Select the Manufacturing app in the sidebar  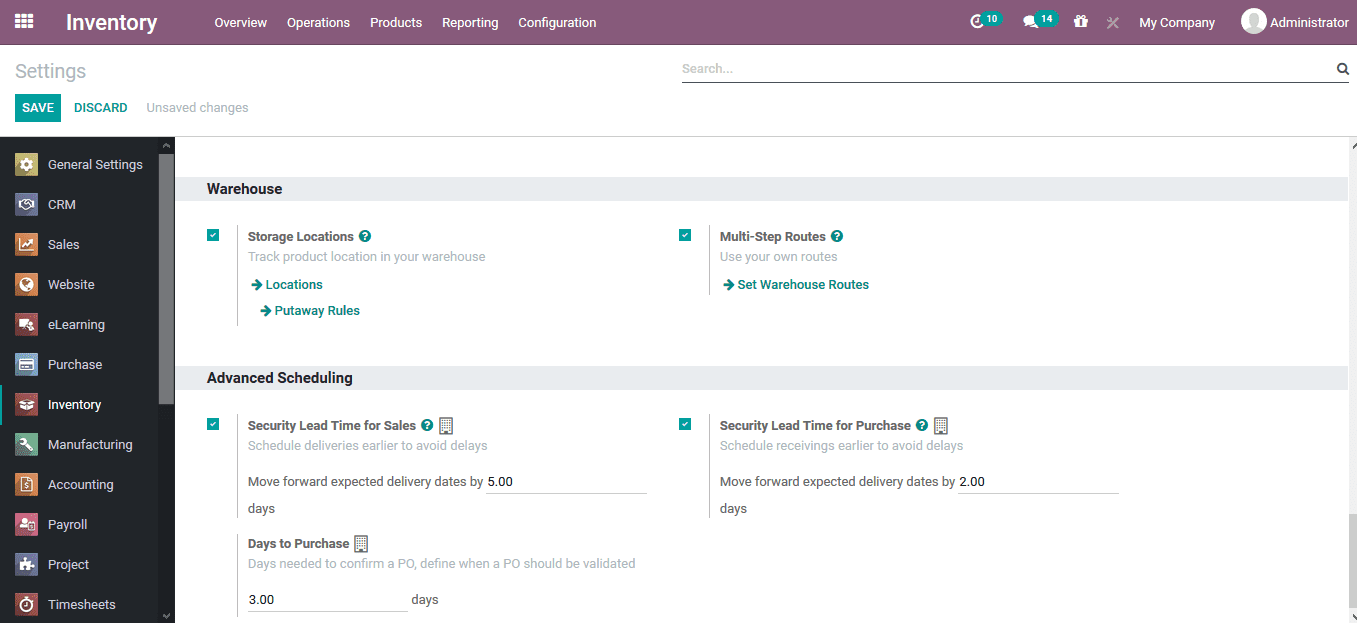point(91,444)
